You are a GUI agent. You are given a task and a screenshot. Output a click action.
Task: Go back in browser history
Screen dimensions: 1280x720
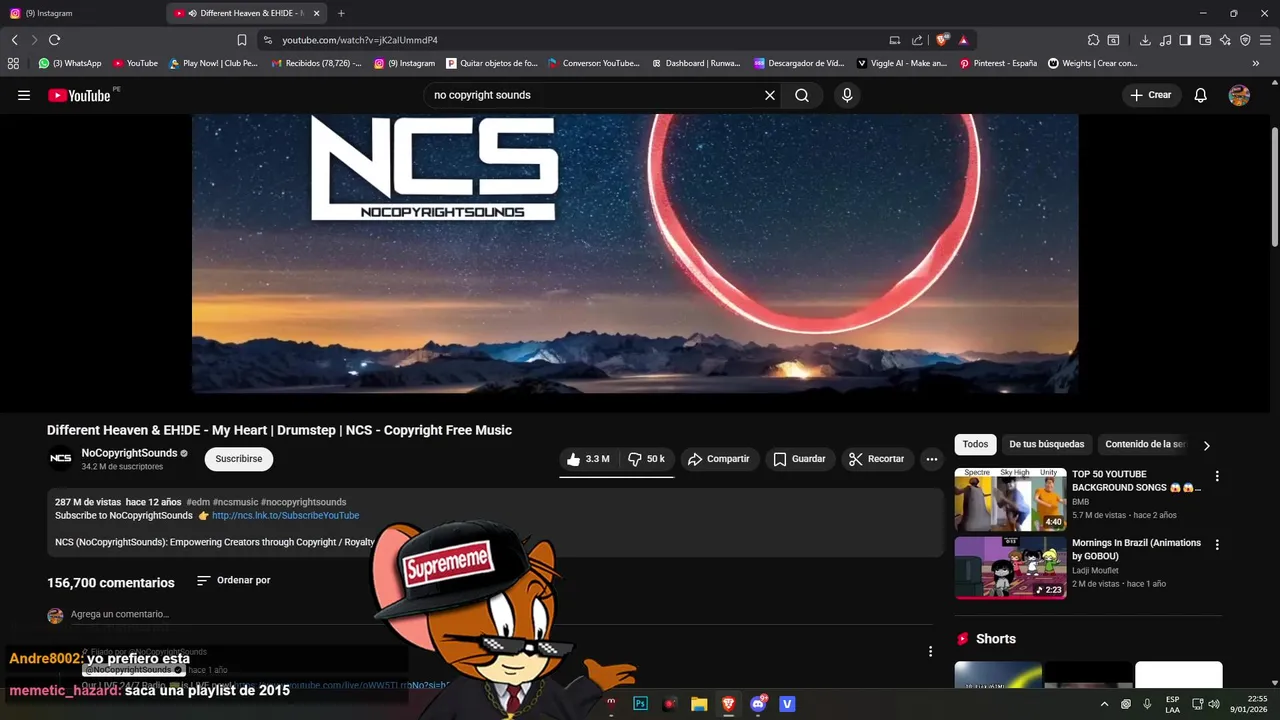(x=14, y=40)
